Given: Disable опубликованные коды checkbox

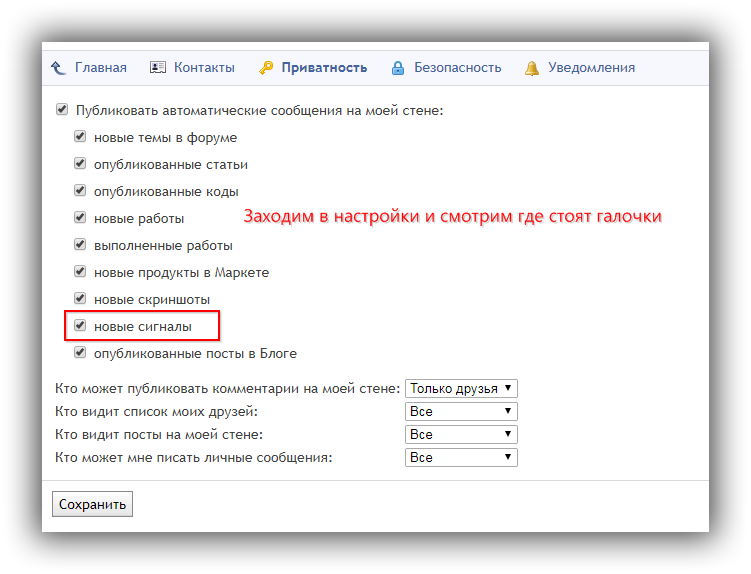Looking at the screenshot, I should (80, 190).
